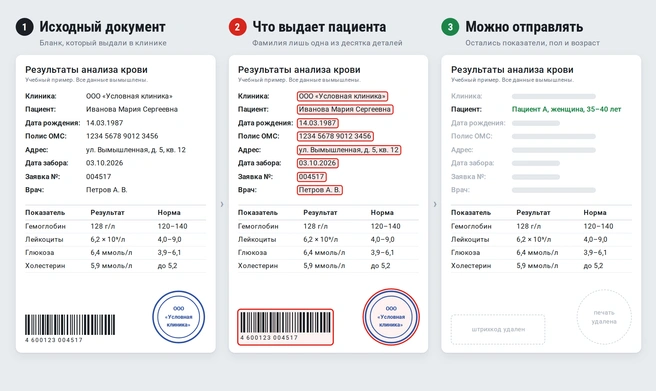
Task: Click the chevron arrow between second and third cards
Action: (x=435, y=204)
